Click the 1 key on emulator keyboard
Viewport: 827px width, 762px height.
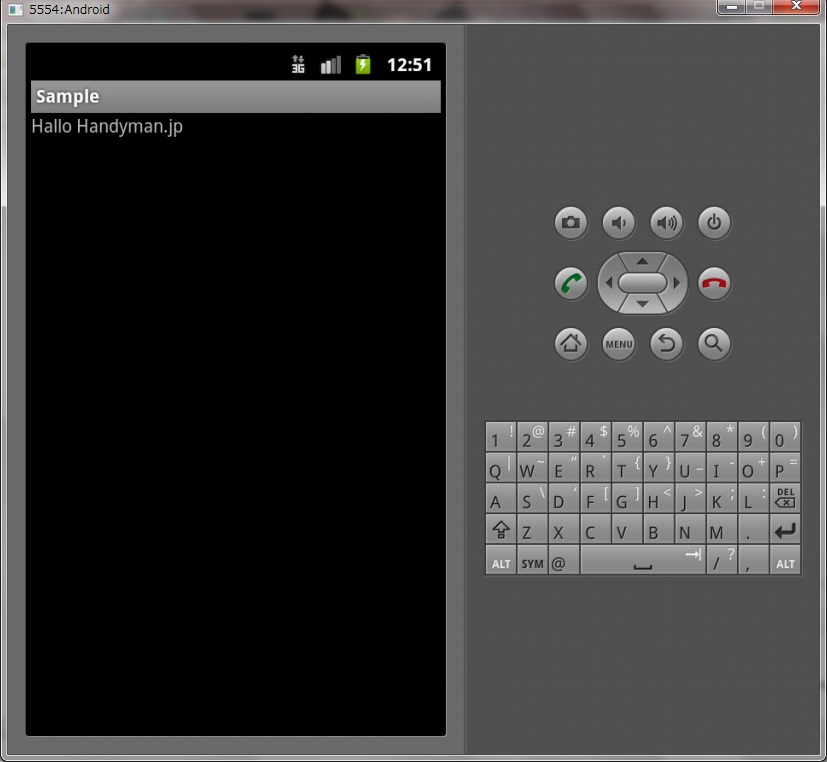[x=501, y=436]
